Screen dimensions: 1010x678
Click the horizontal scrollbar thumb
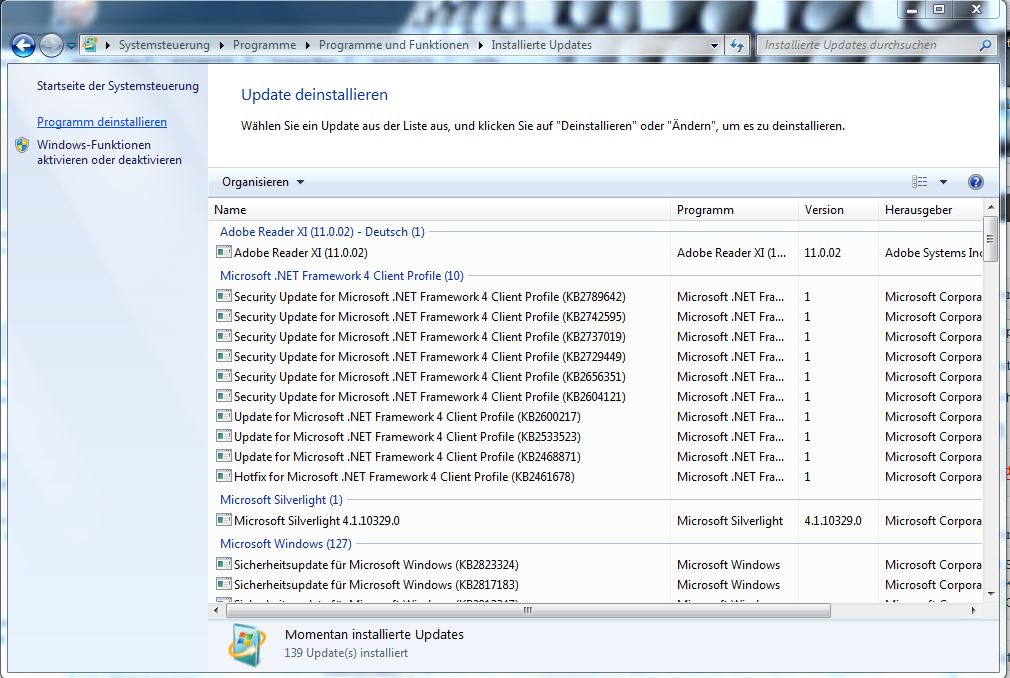click(528, 610)
